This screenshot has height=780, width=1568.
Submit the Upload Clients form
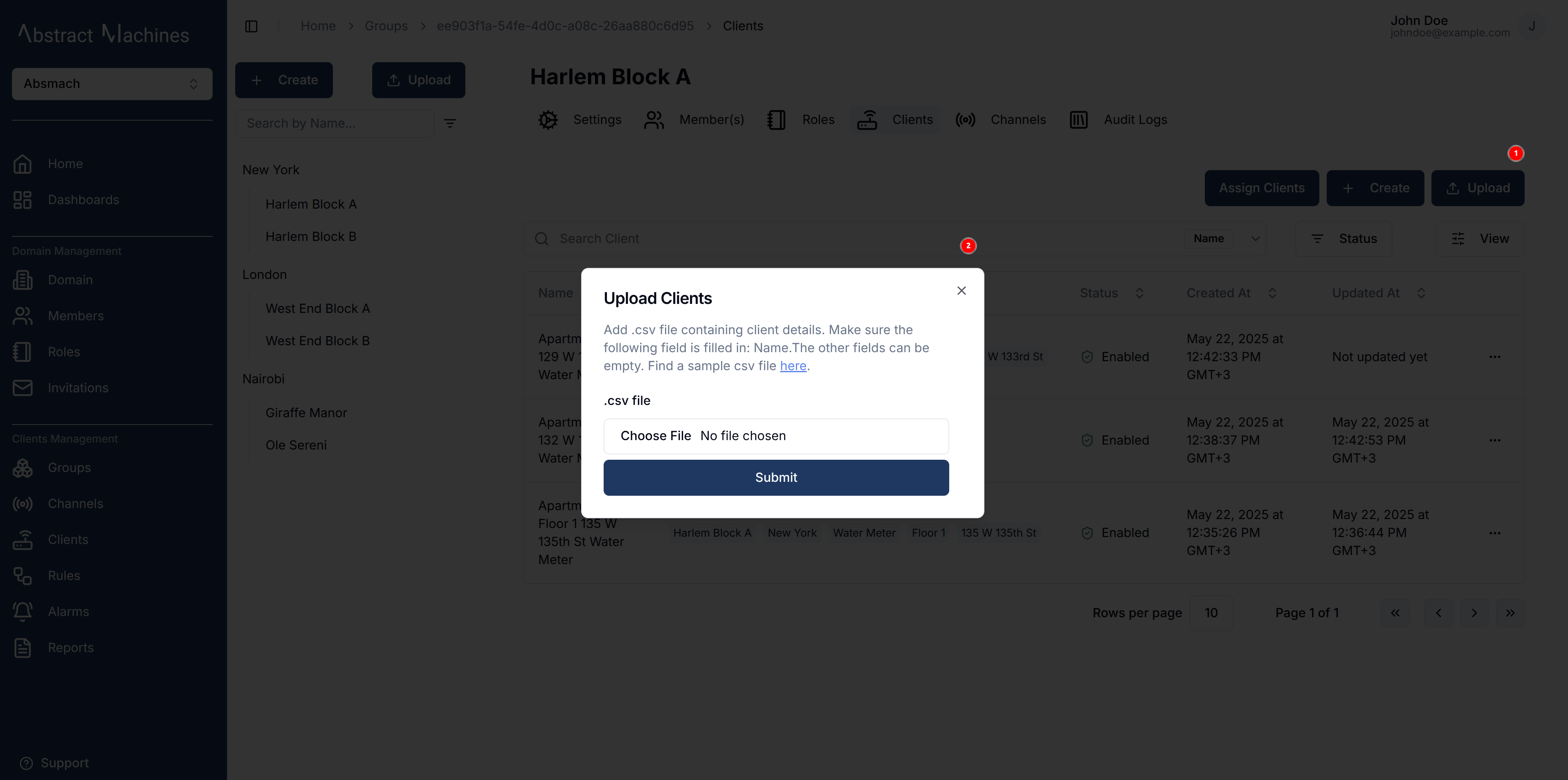[x=776, y=478]
